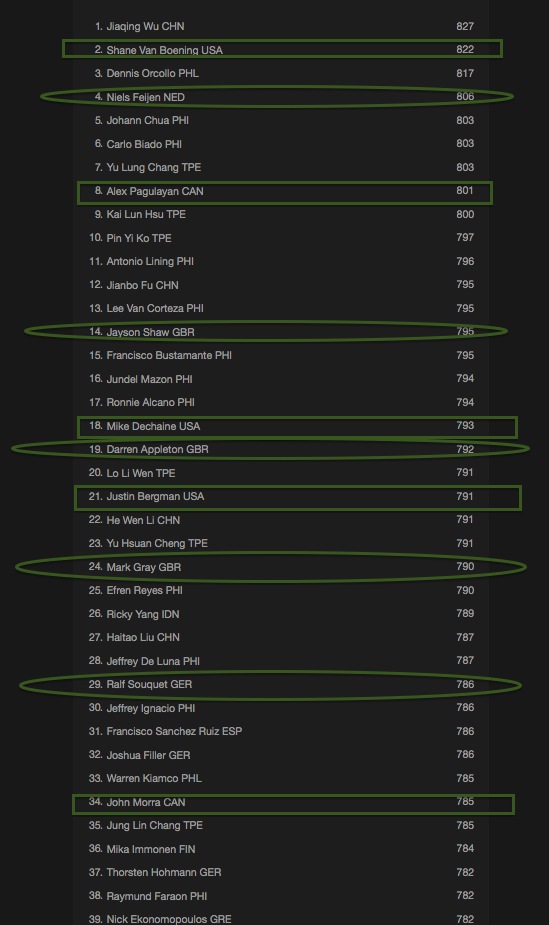Click rating 827 for Jiaqing Wu
The height and width of the screenshot is (925, 549).
(465, 26)
